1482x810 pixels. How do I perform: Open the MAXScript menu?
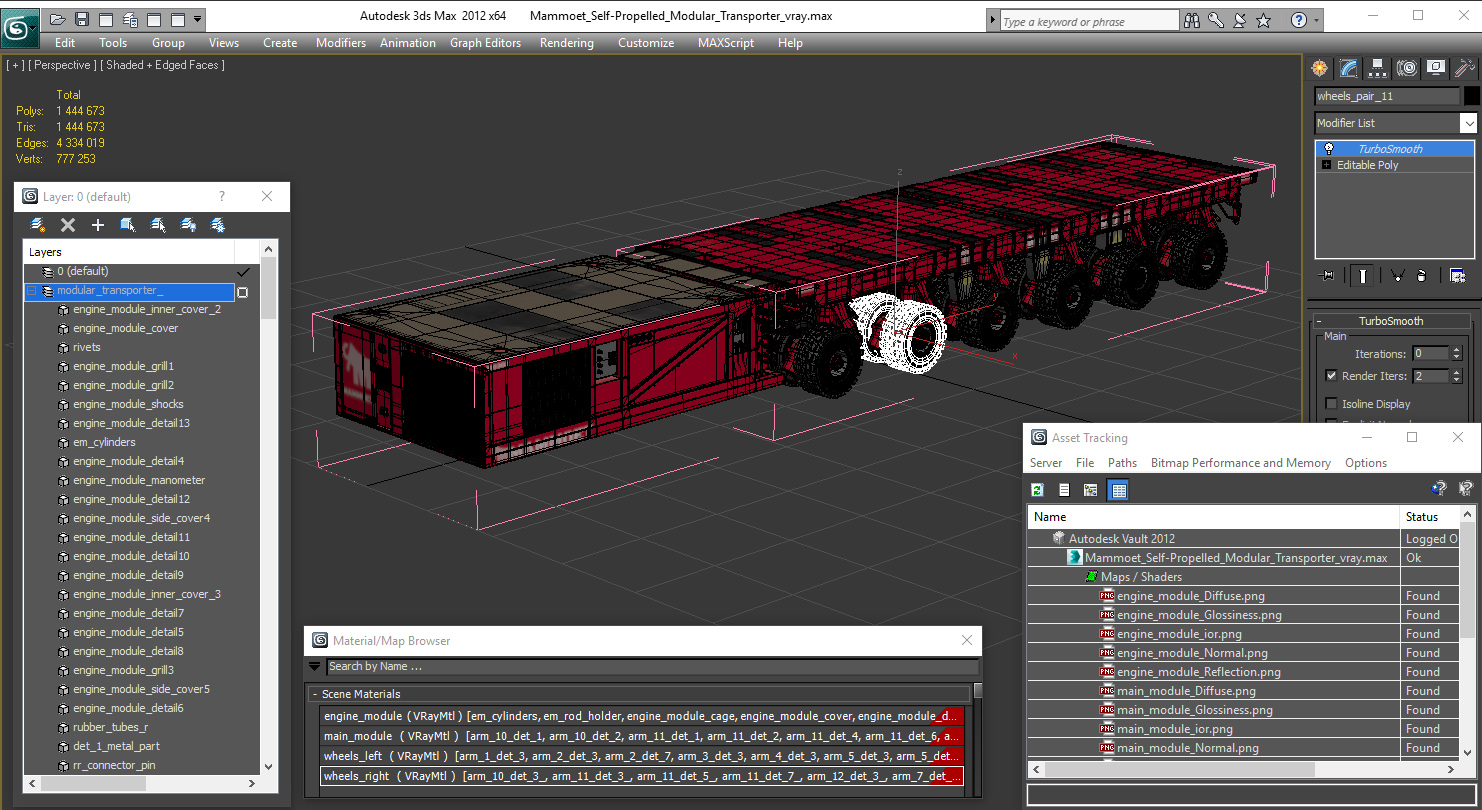[726, 43]
